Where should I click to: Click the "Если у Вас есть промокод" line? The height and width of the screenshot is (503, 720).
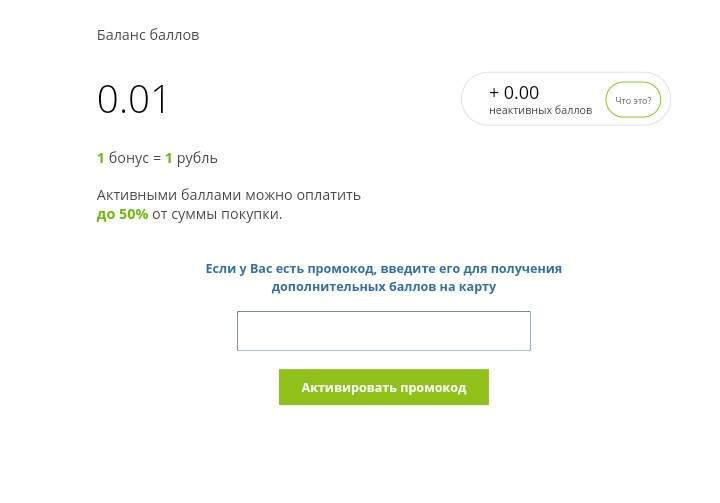(x=383, y=268)
